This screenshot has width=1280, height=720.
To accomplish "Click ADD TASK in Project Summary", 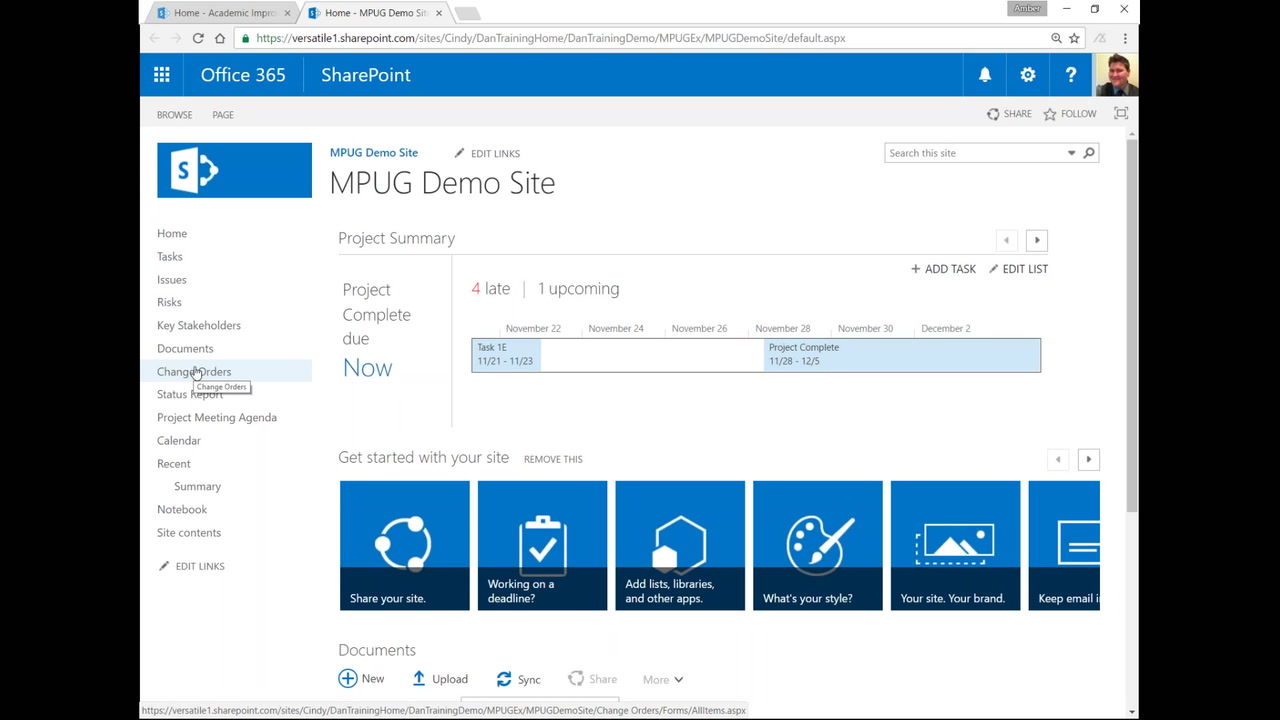I will pos(943,269).
